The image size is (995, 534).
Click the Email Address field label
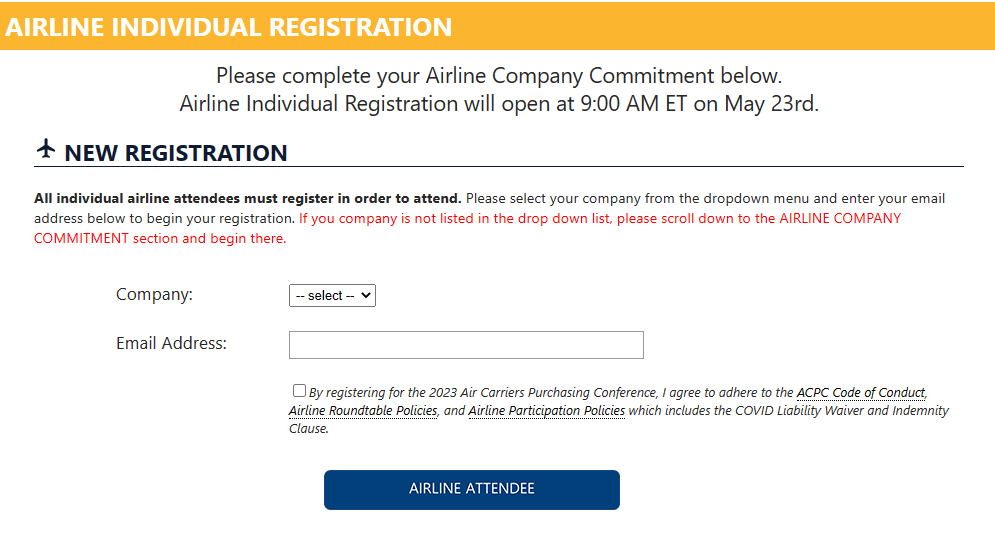pyautogui.click(x=171, y=343)
